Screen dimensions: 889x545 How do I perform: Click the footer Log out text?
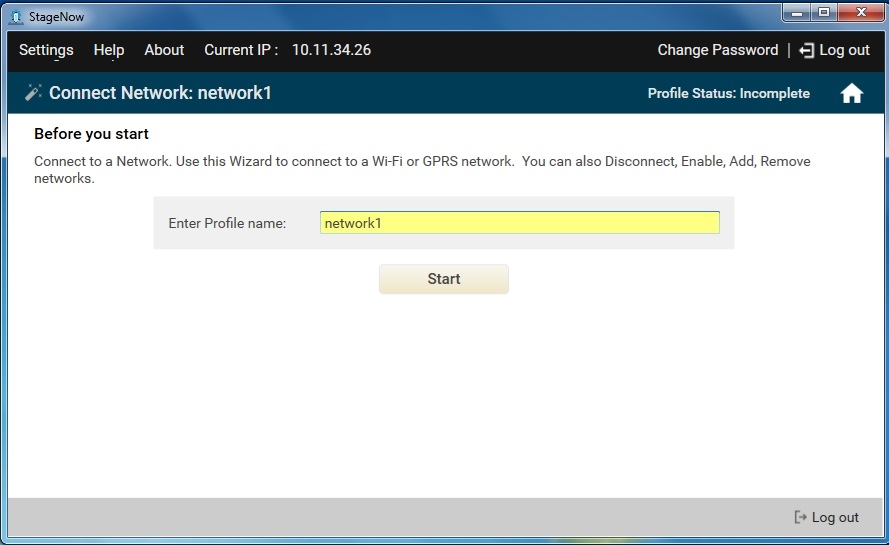click(835, 517)
